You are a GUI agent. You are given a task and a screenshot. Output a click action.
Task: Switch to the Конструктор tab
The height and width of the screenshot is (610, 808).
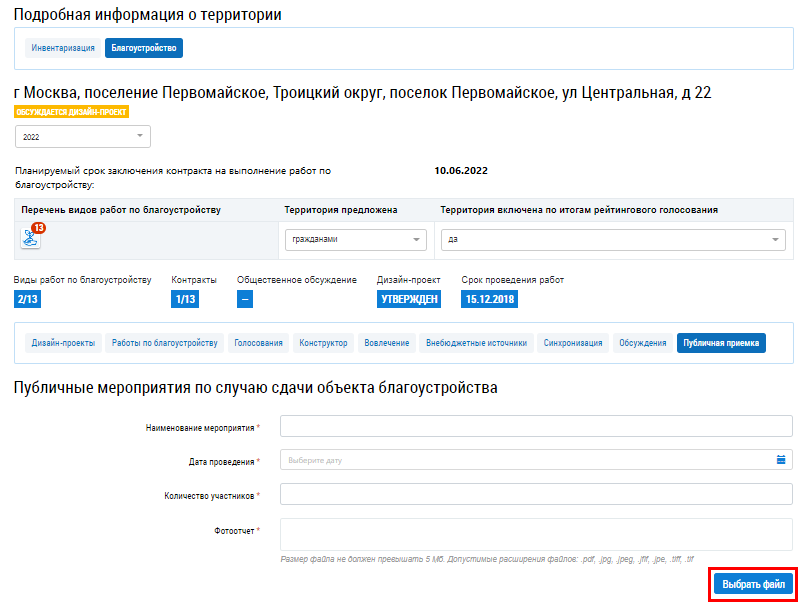tap(324, 343)
